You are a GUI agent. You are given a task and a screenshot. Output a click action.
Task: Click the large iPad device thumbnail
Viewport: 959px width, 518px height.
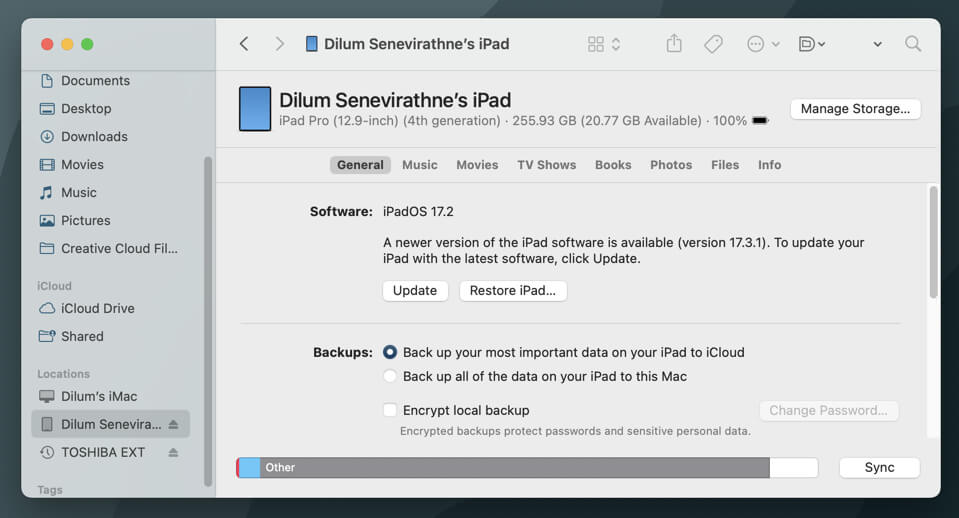(x=254, y=109)
